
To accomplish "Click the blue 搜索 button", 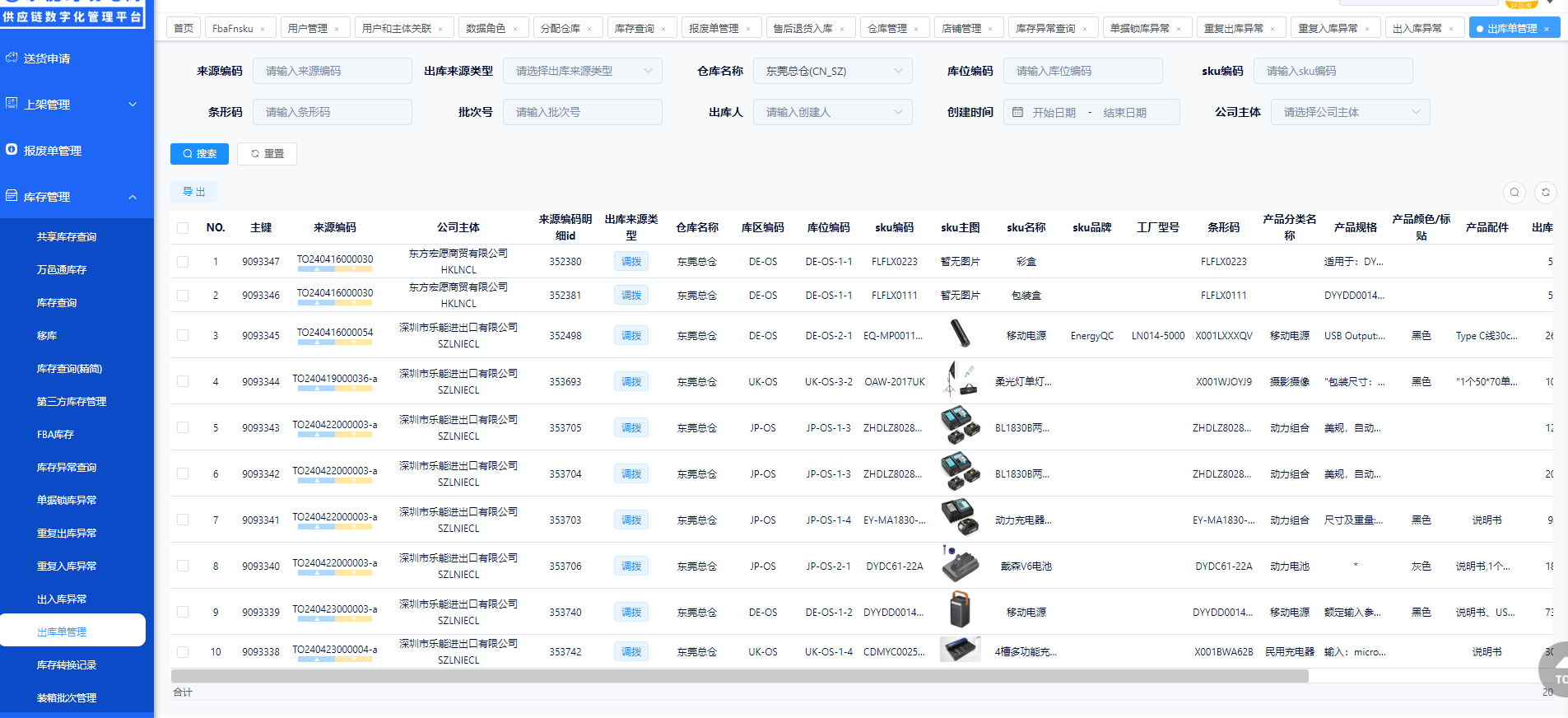I will pos(199,154).
